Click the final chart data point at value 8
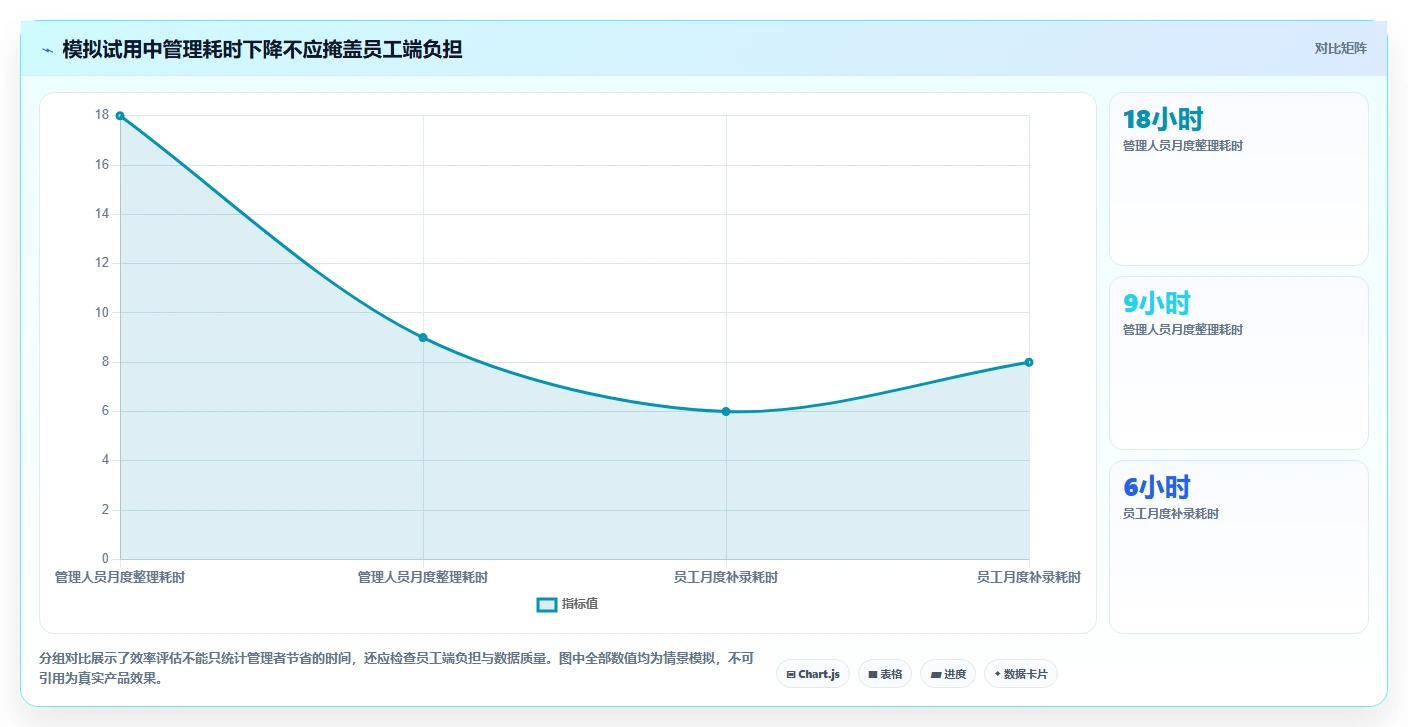The image size is (1408, 727). (1029, 362)
